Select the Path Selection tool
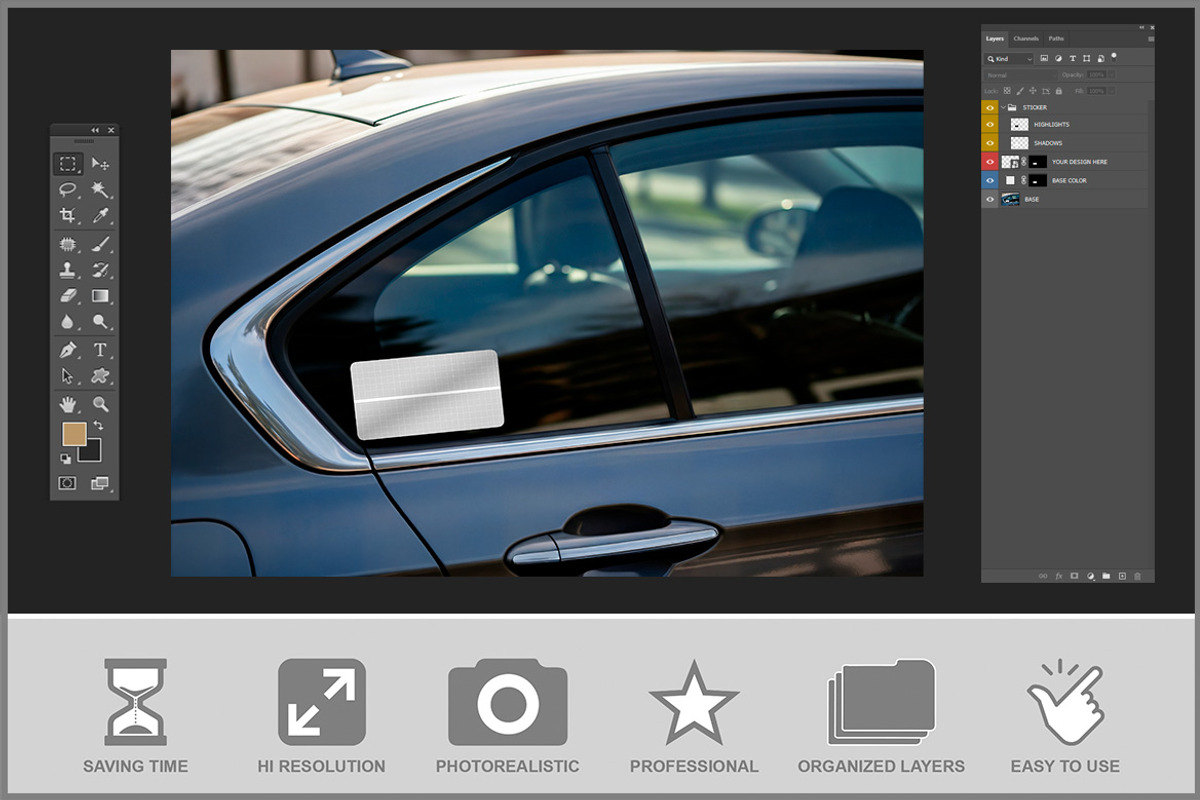1200x800 pixels. [68, 376]
